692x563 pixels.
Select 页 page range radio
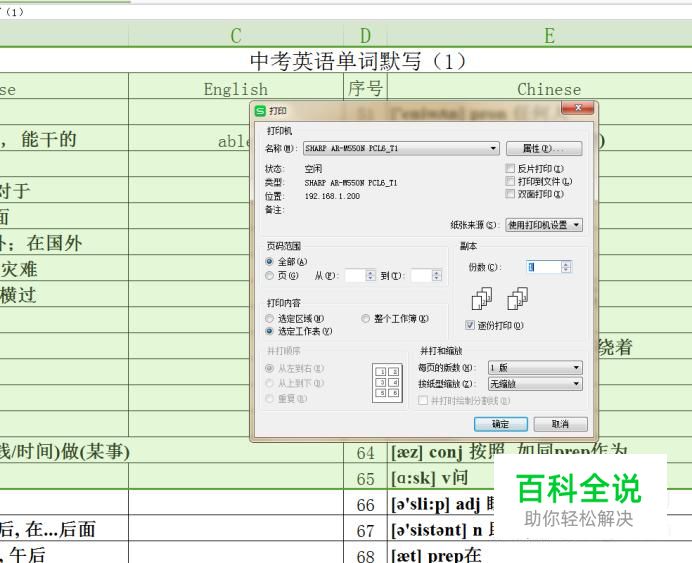coord(270,275)
